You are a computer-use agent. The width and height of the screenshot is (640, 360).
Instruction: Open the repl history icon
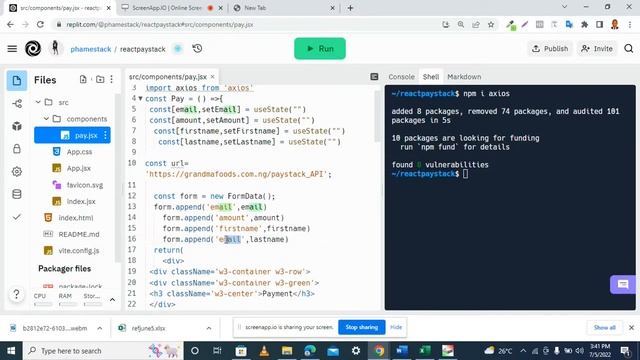coord(198,49)
